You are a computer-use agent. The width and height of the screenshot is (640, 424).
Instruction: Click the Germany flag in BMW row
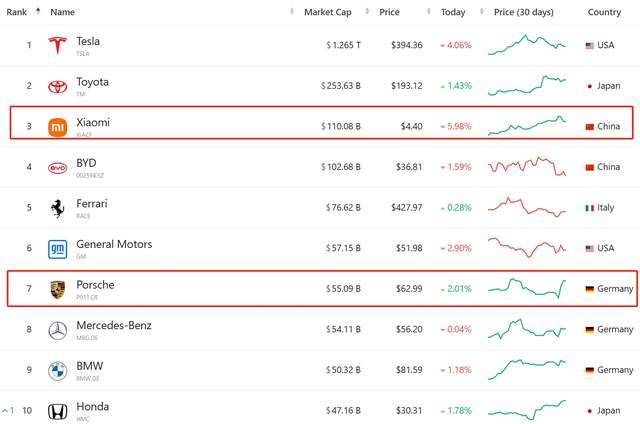pos(589,370)
